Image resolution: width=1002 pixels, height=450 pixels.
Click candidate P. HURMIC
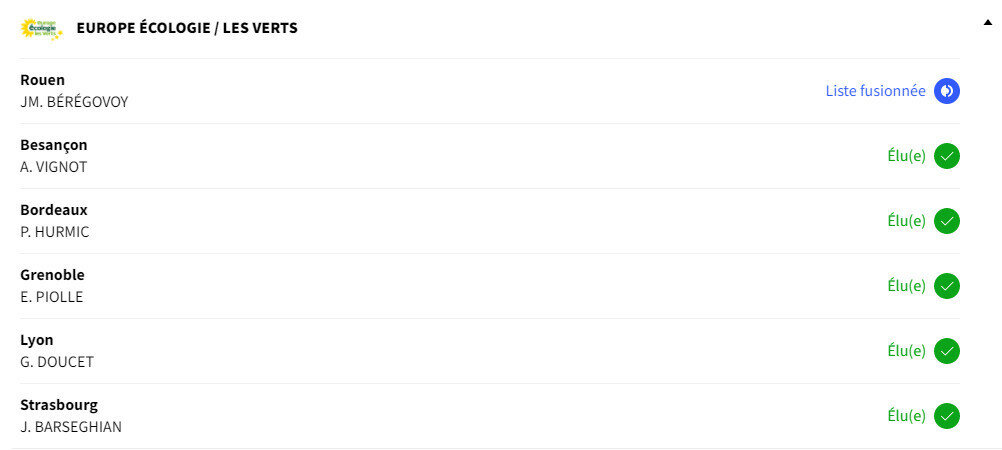pos(54,232)
